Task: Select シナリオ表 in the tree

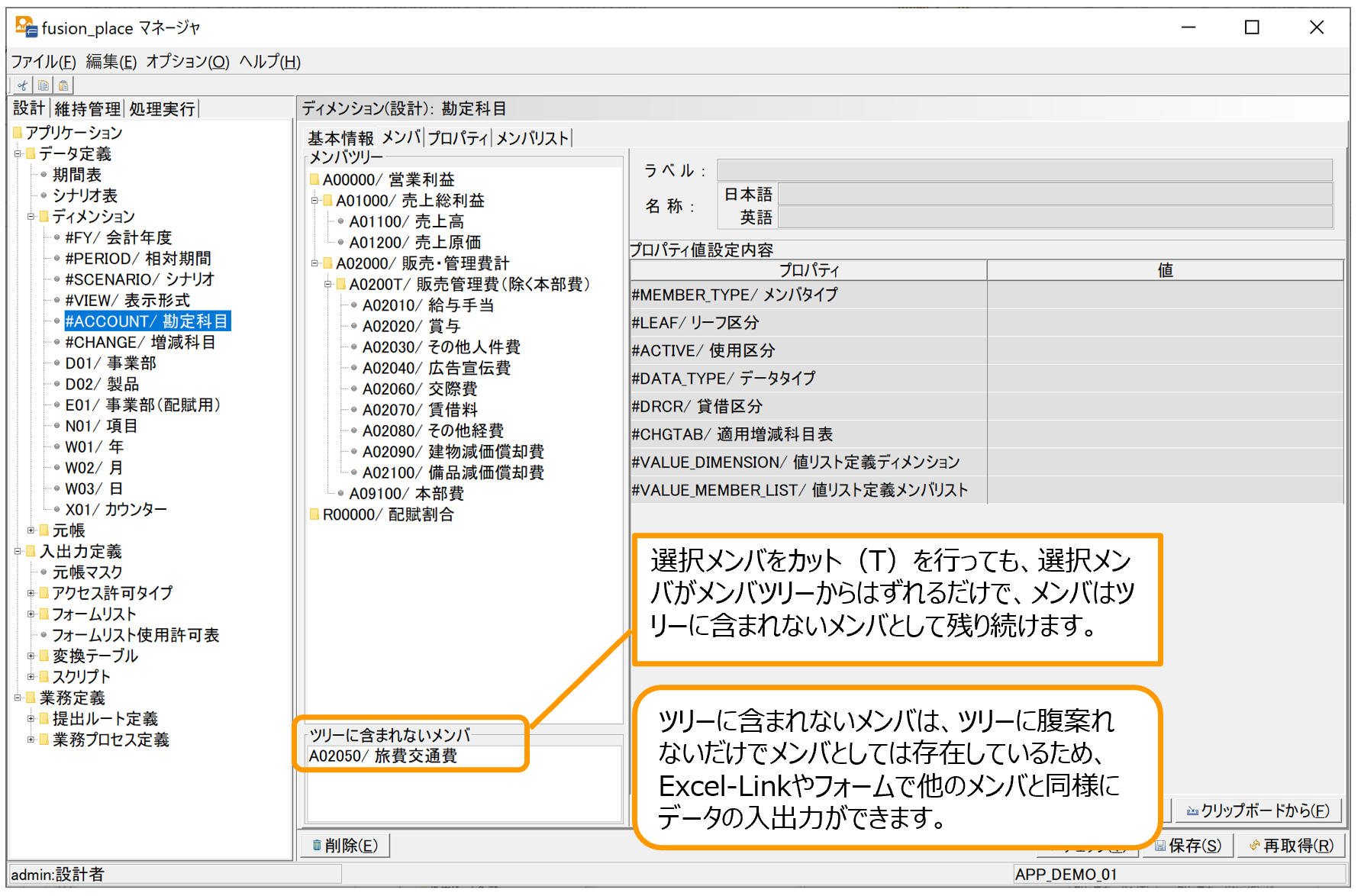Action: point(85,195)
